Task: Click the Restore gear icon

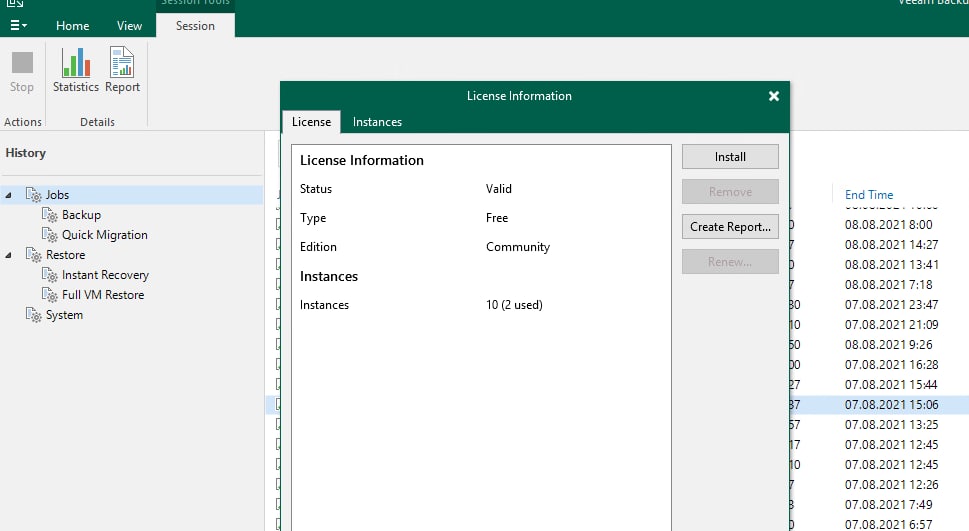Action: pos(33,255)
